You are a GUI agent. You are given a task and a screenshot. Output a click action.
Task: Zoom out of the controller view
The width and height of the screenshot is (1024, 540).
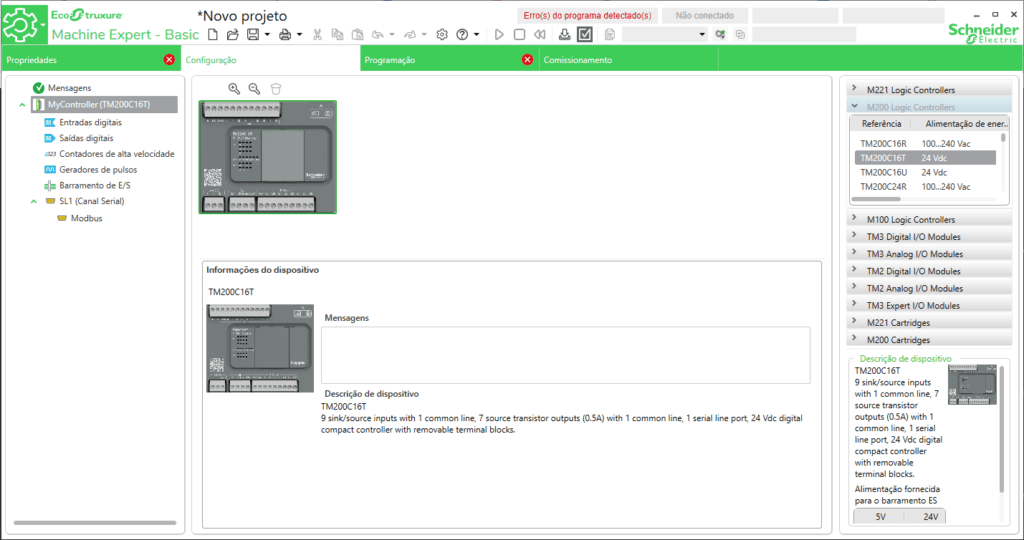click(x=254, y=89)
